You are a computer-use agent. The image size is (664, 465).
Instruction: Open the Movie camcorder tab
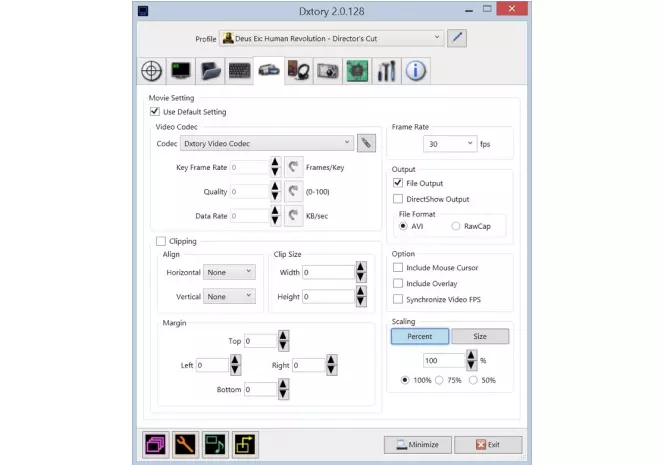pos(269,70)
